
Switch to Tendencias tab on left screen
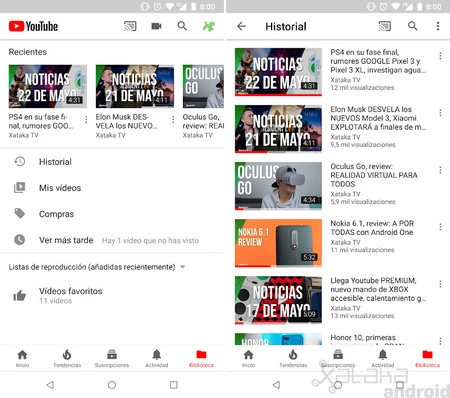[x=67, y=358]
